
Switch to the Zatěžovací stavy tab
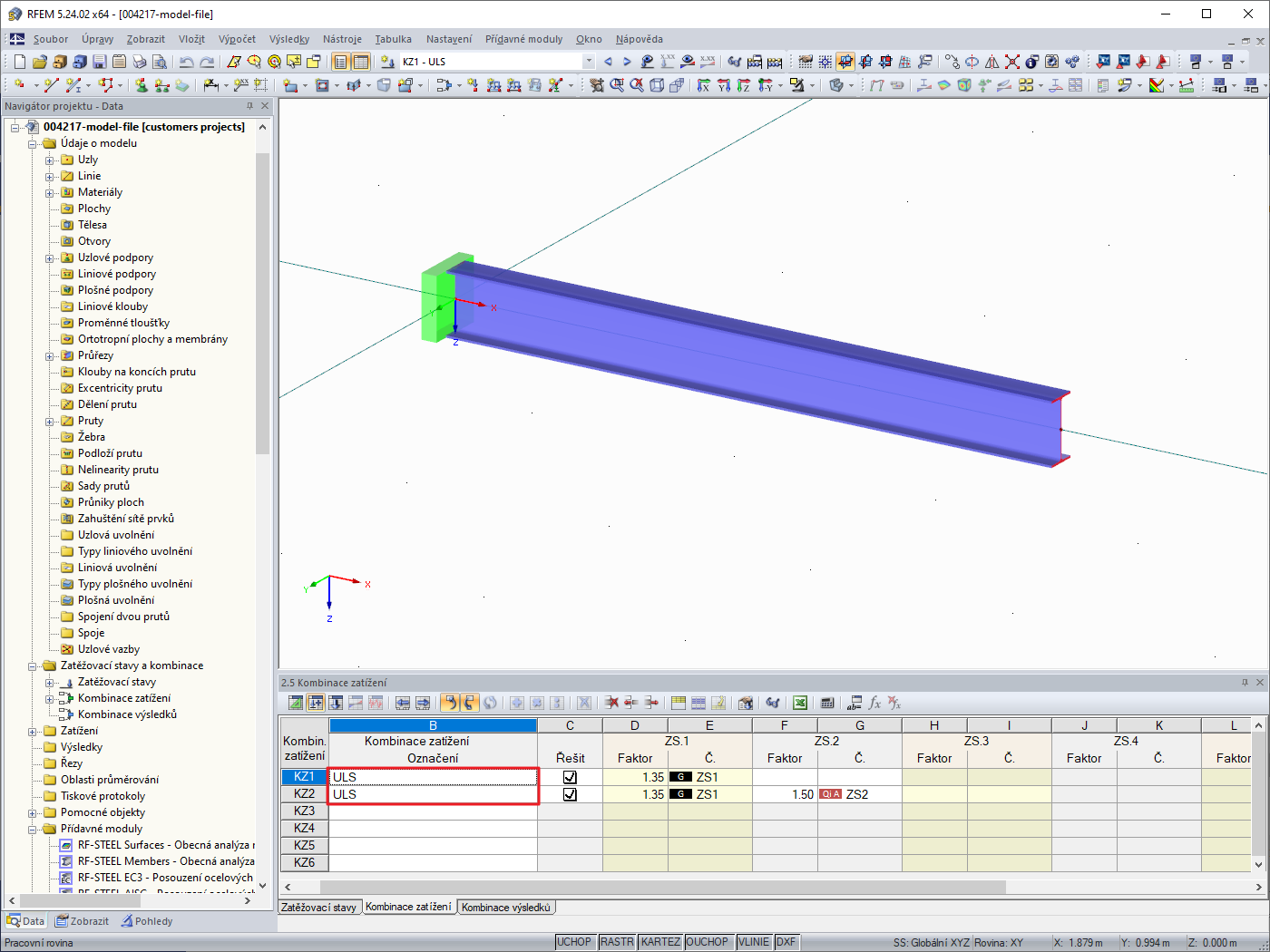319,907
